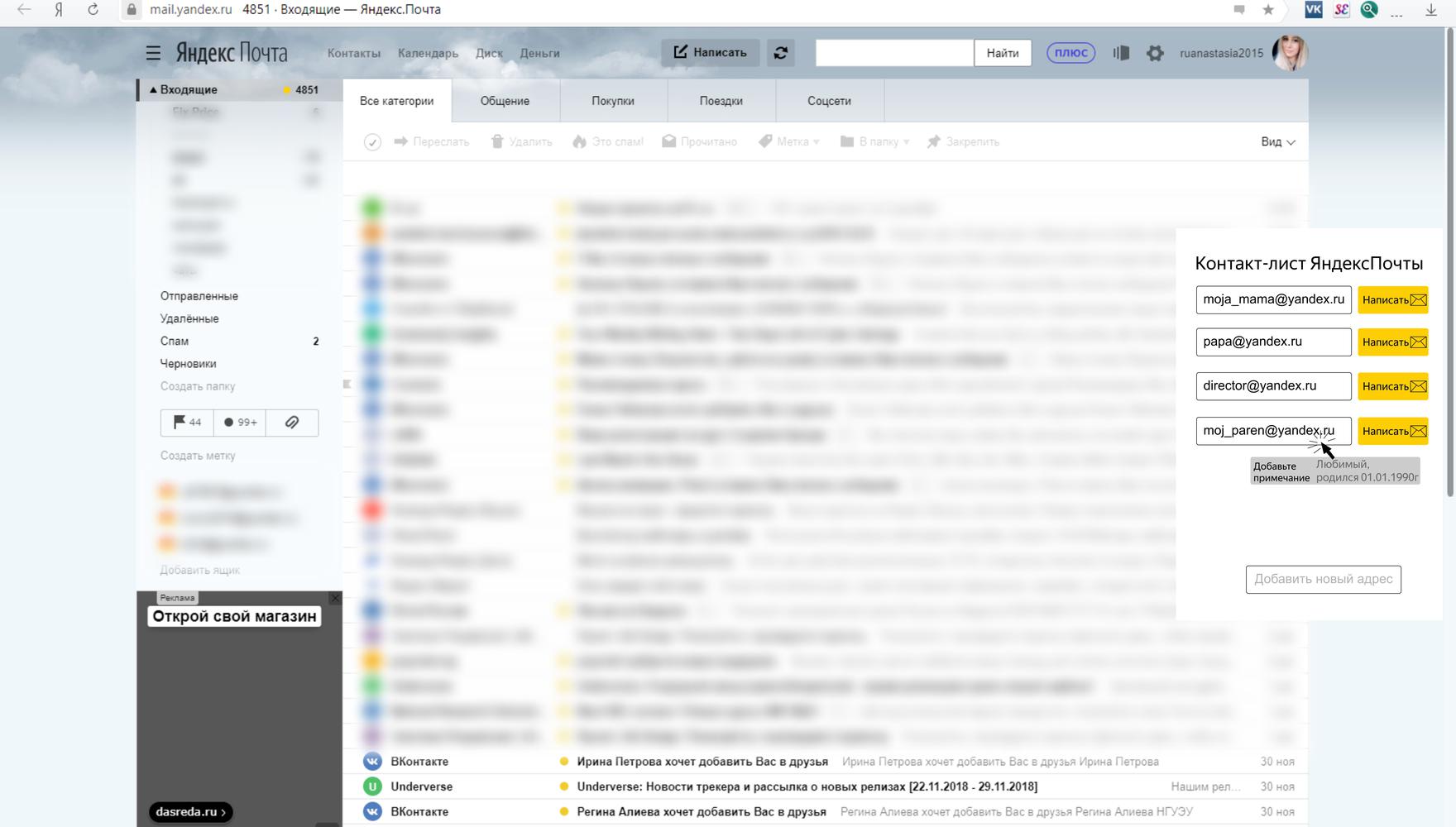Open the hamburger menu next to Яндекс Почта
This screenshot has width=1456, height=827.
[153, 53]
